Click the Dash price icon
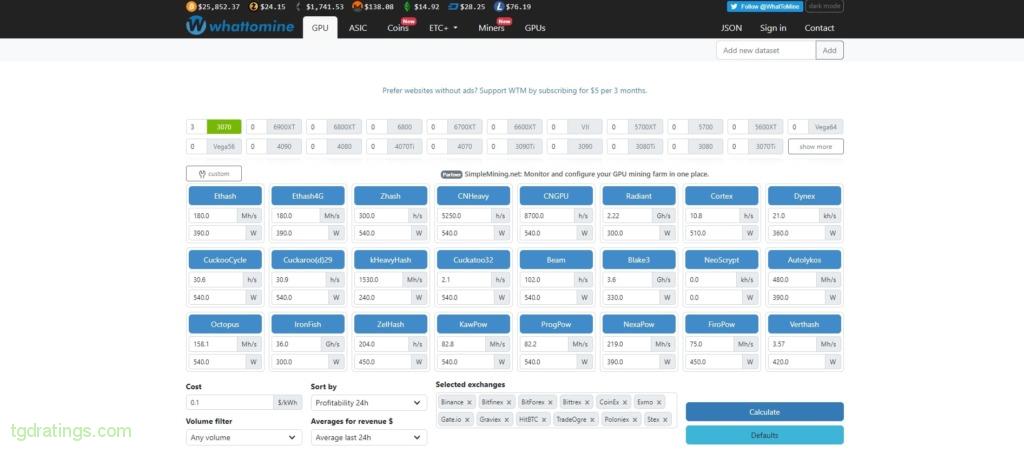Screen dimensions: 1024x452 453,7
